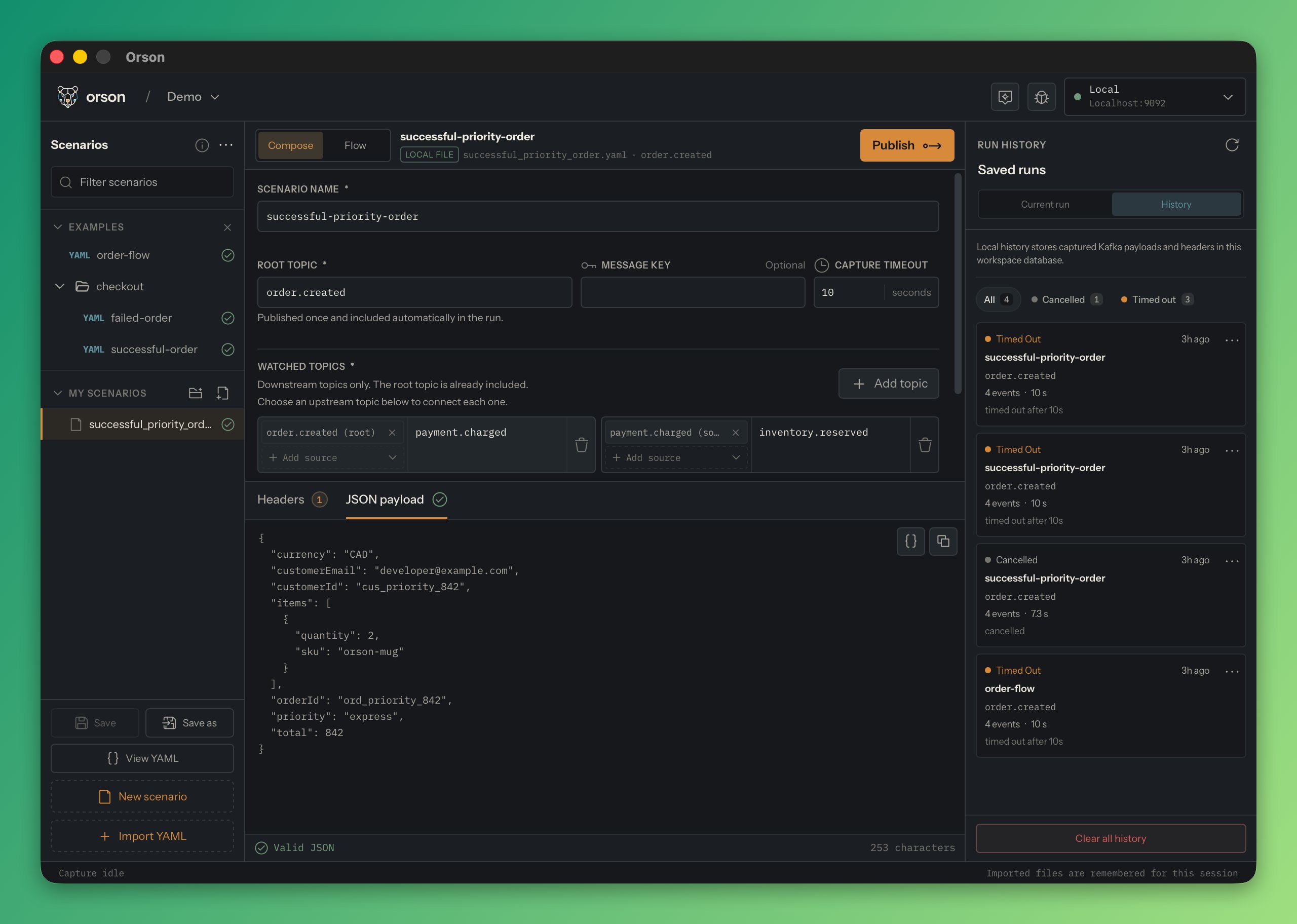Filter runs by Timed out
Screen dimensions: 1297x924
coord(1157,300)
